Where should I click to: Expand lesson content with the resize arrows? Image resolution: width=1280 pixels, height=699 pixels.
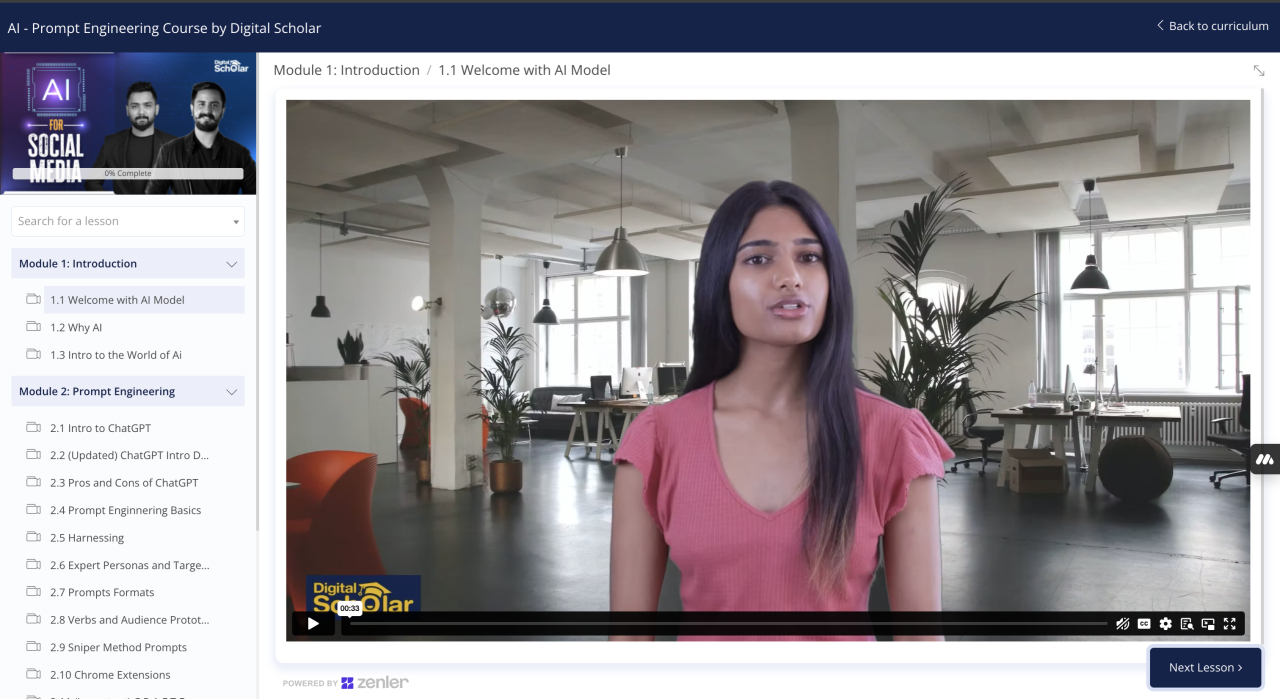tap(1259, 70)
